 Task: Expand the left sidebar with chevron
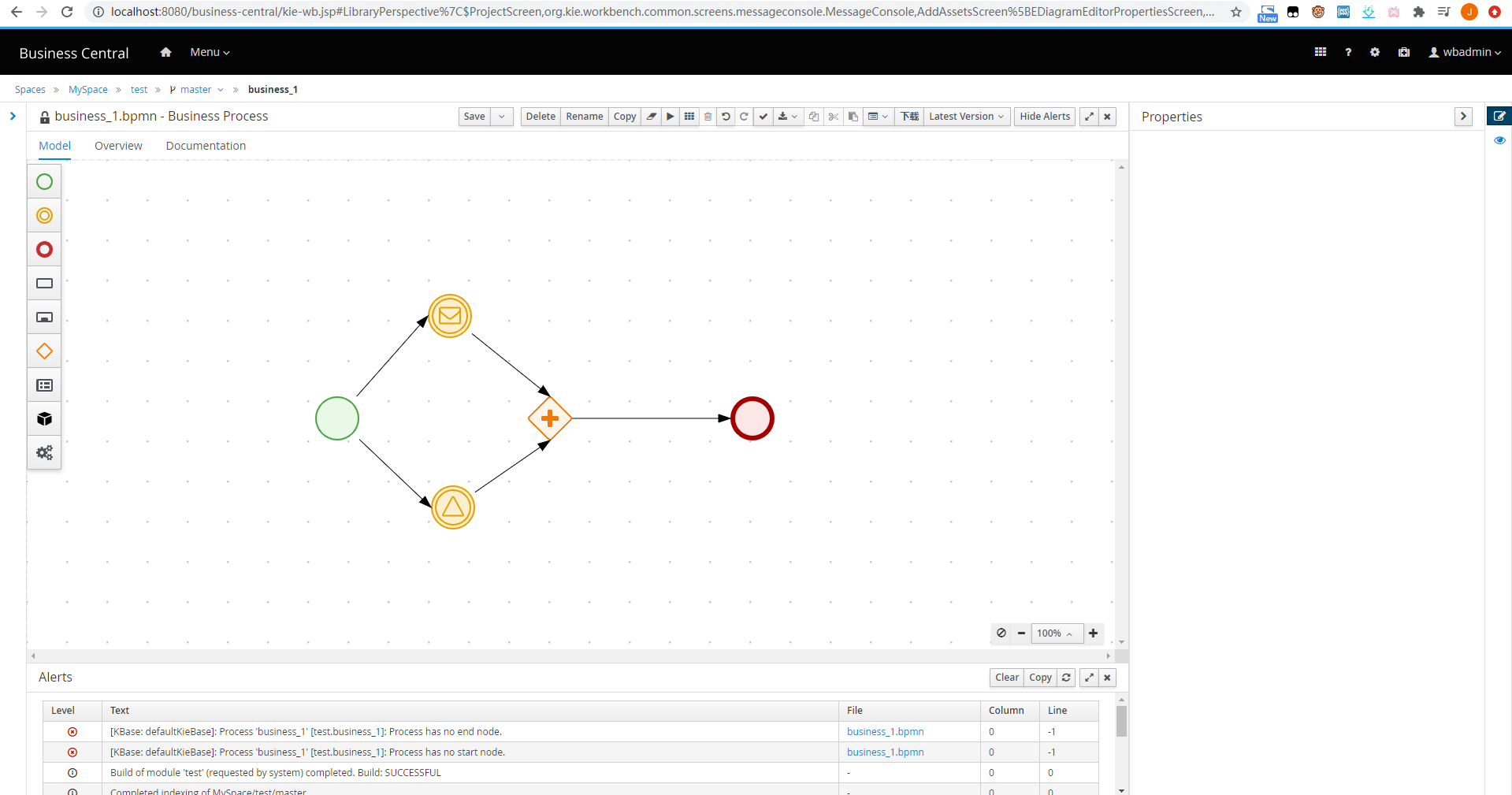pos(13,117)
